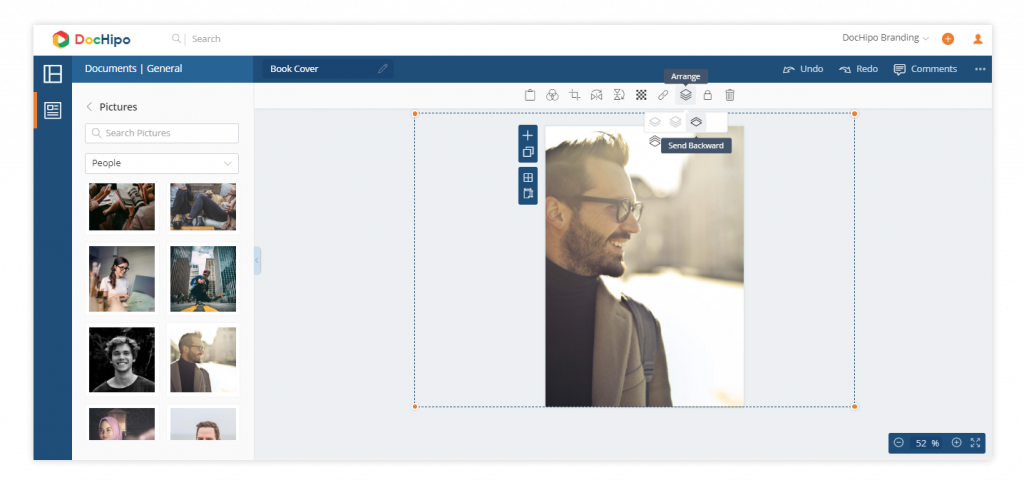Toggle fullscreen with the expand arrows icon

(x=976, y=443)
